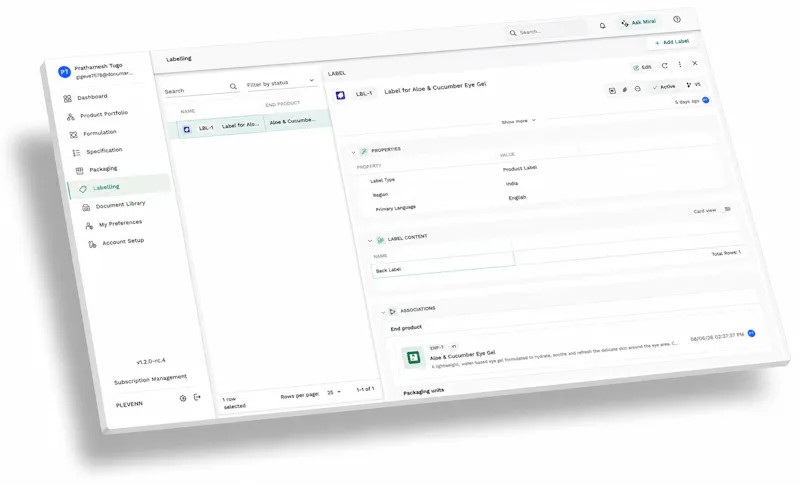800x485 pixels.
Task: Open Subscription Management
Action: [x=150, y=379]
